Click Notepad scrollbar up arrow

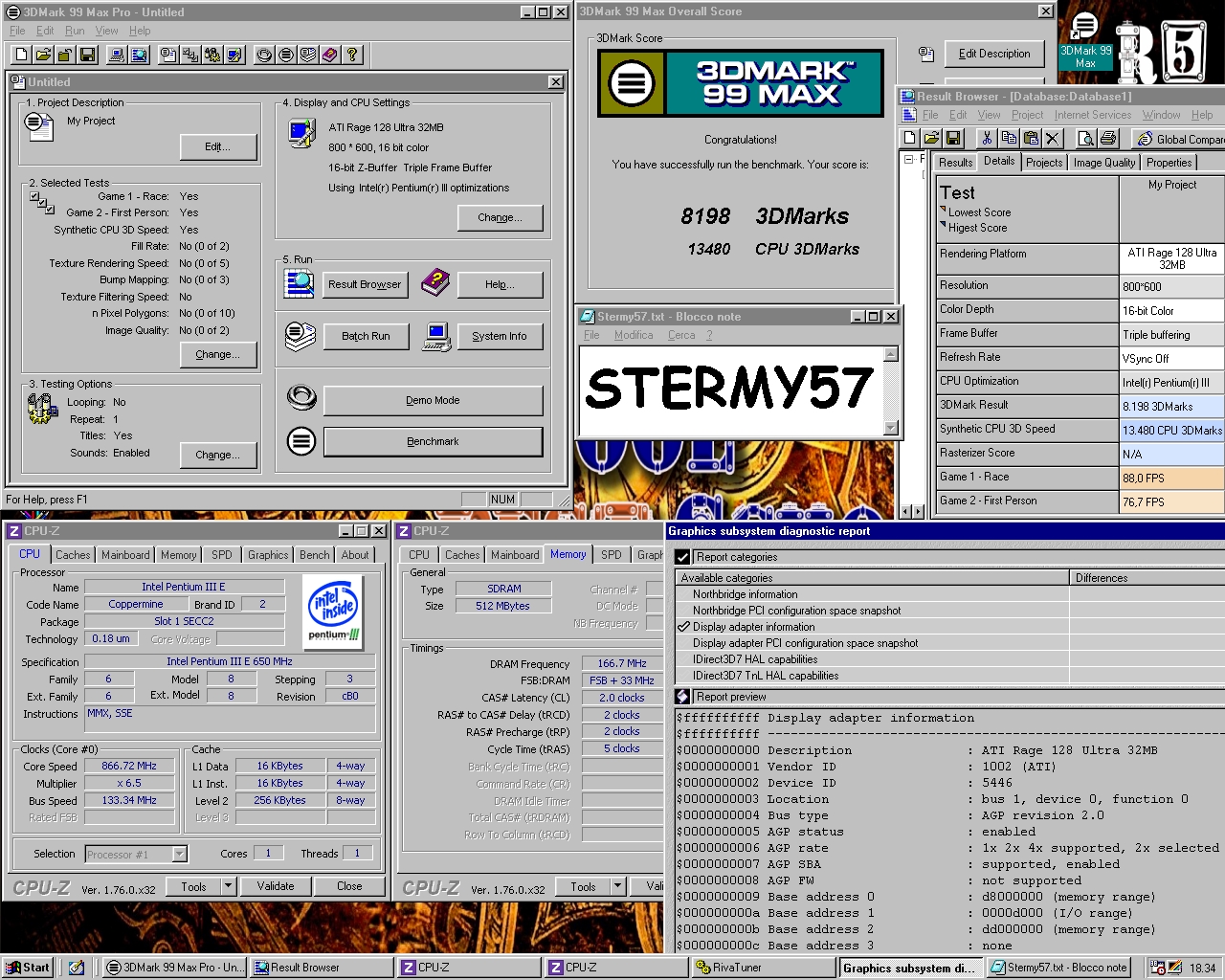891,354
